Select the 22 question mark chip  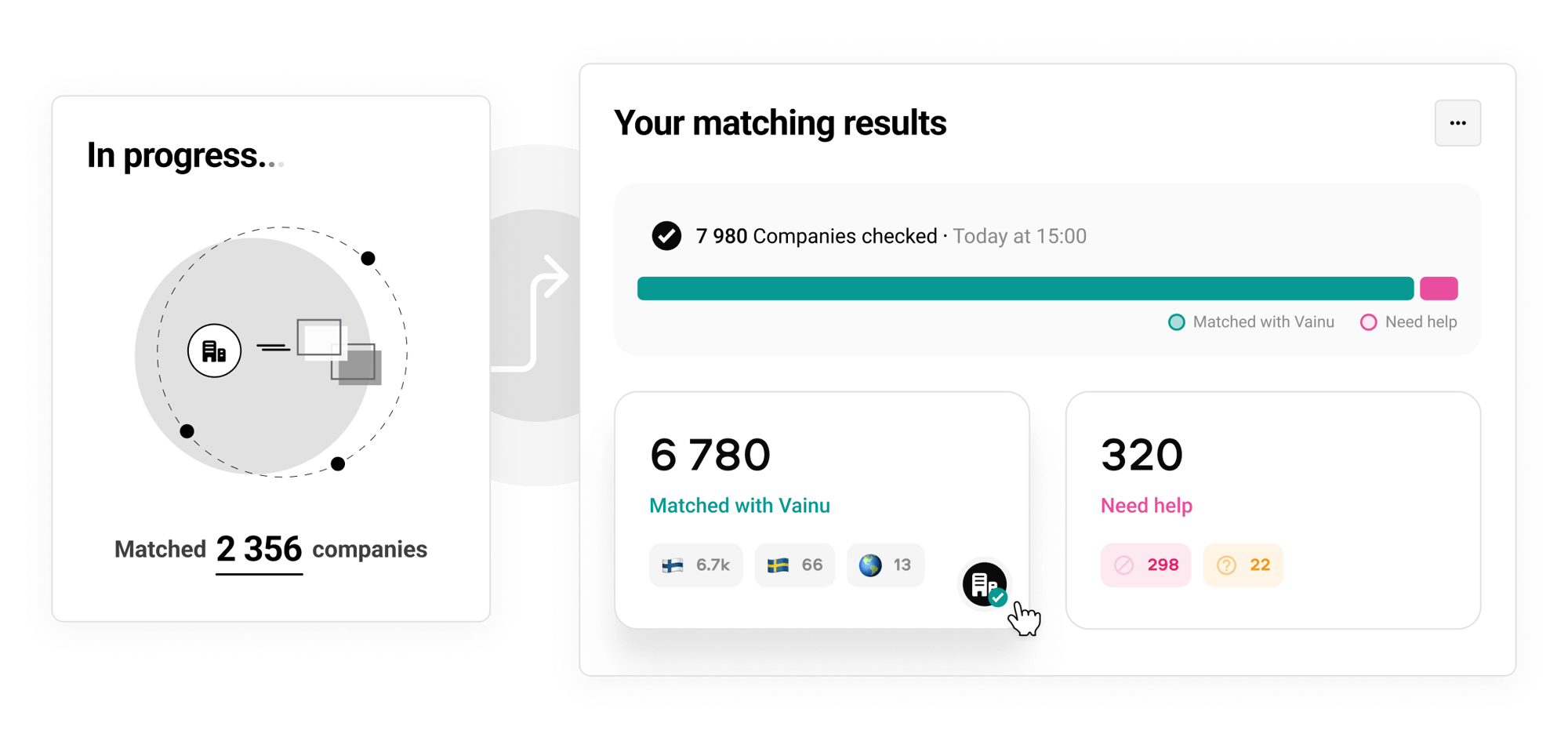(x=1243, y=565)
